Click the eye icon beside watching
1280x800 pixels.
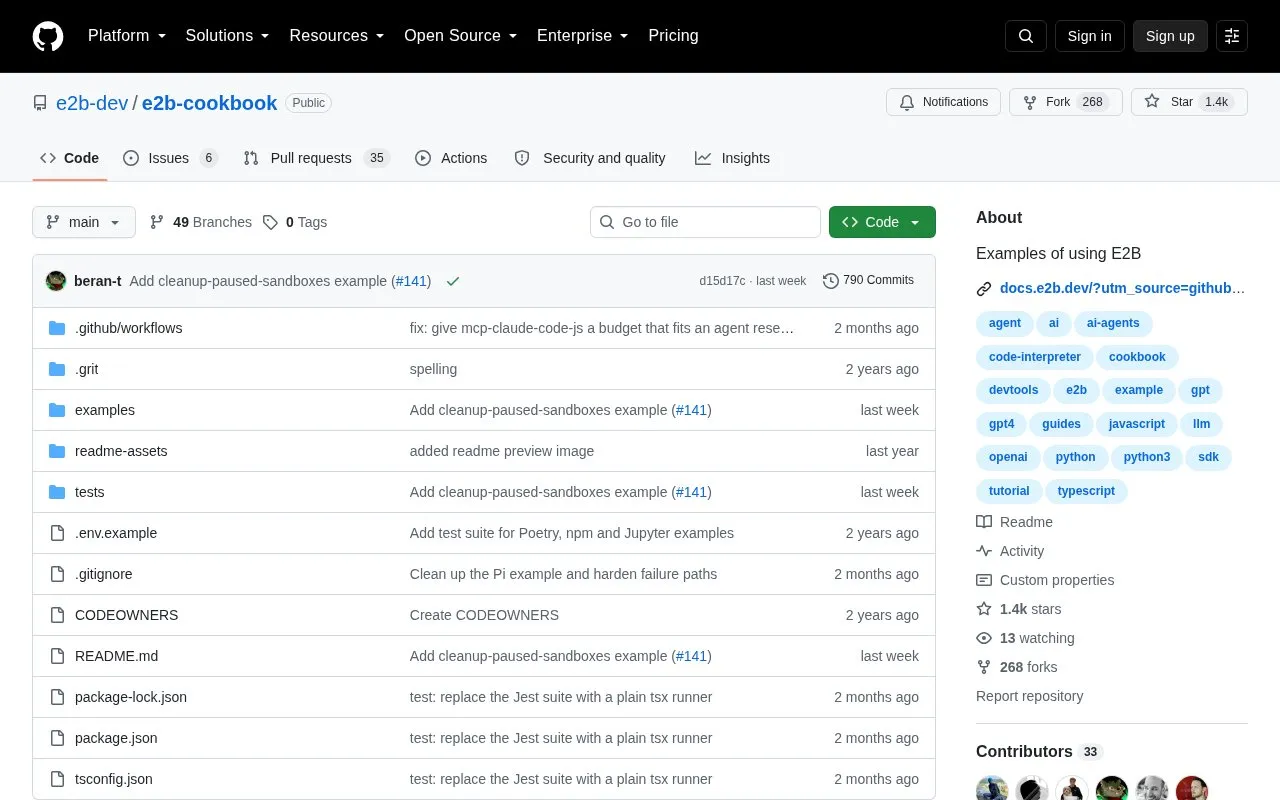[984, 638]
